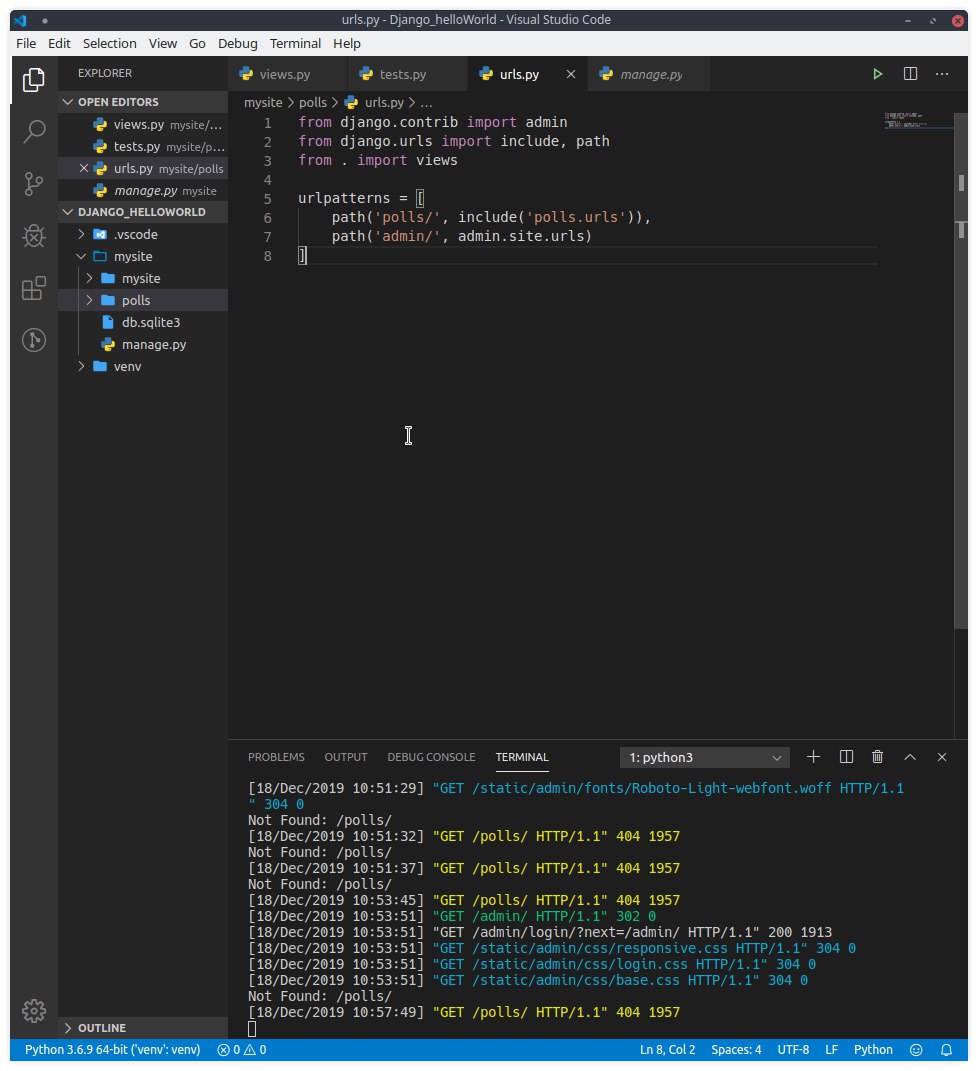This screenshot has width=978, height=1071.
Task: Switch to the Problems panel tab
Action: point(276,757)
